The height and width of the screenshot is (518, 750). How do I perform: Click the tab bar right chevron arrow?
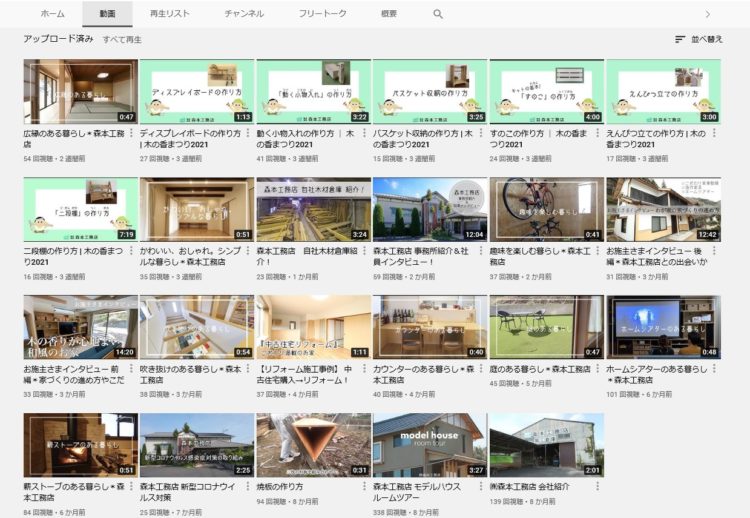point(707,14)
